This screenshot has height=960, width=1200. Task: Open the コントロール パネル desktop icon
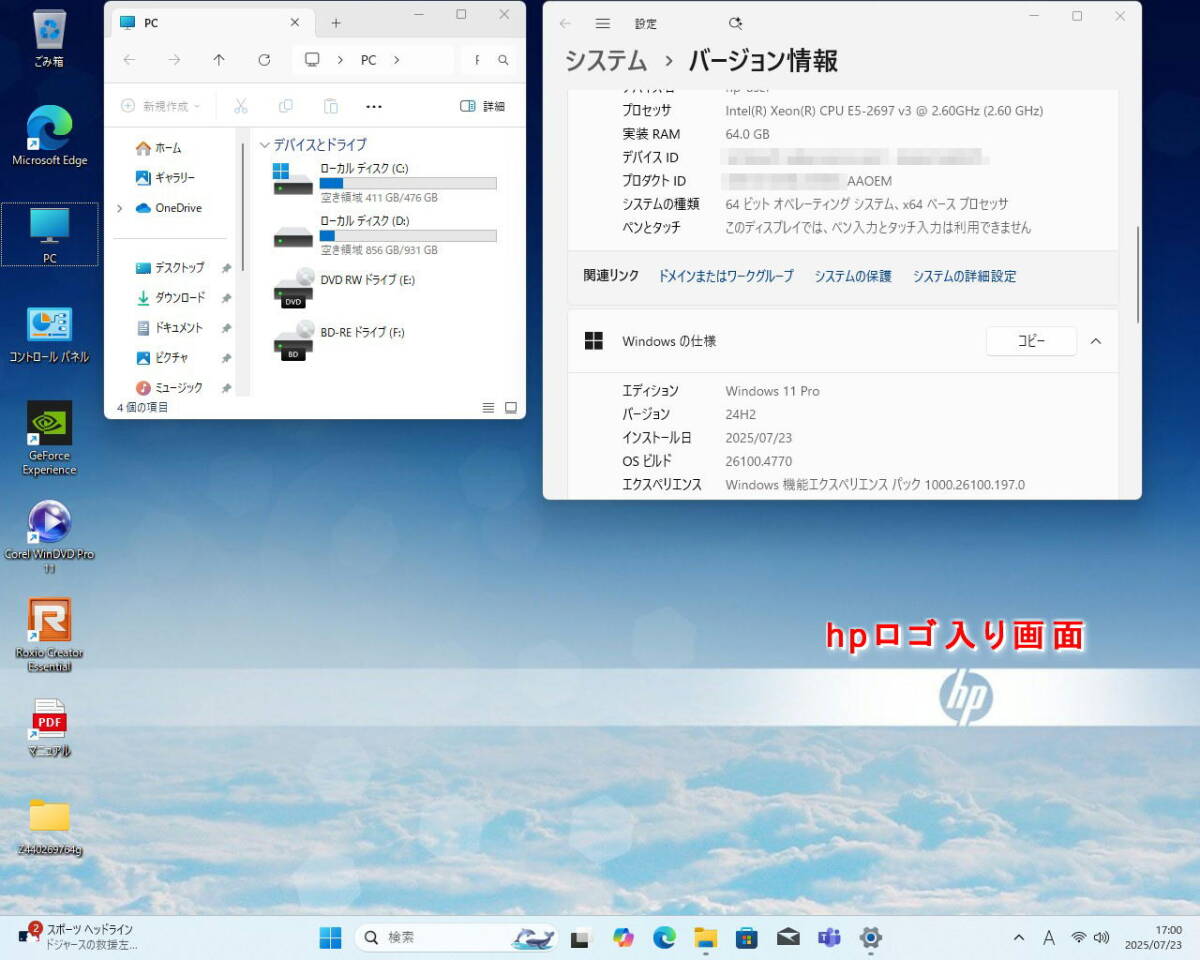click(49, 335)
